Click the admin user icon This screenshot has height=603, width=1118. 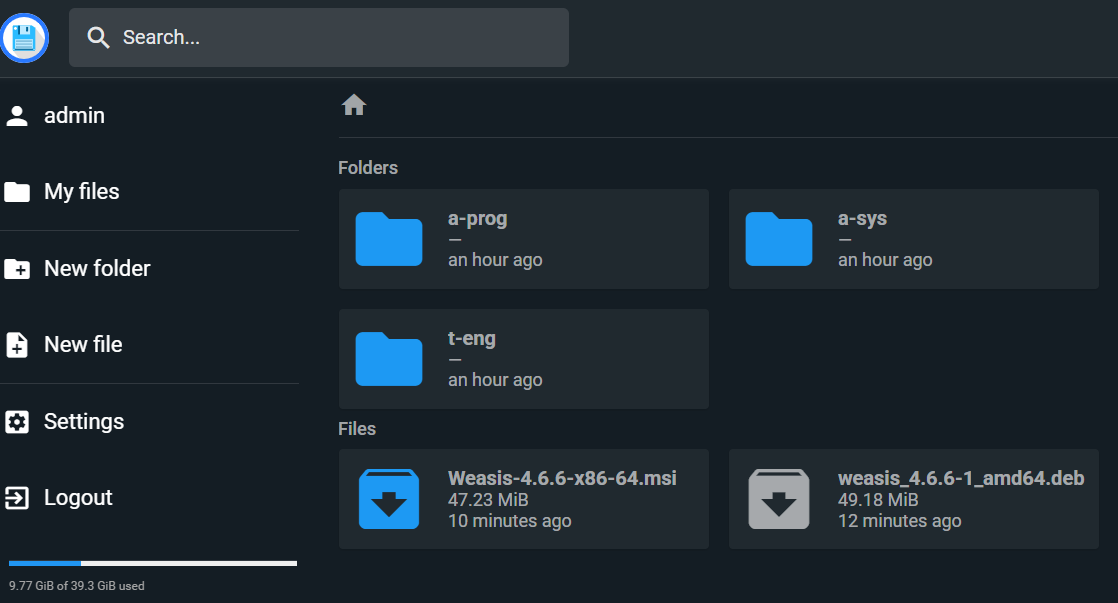[17, 116]
